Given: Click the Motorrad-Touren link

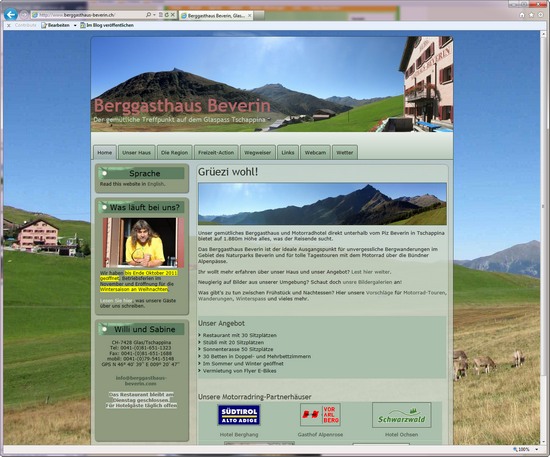Looking at the screenshot, I should pyautogui.click(x=424, y=293).
